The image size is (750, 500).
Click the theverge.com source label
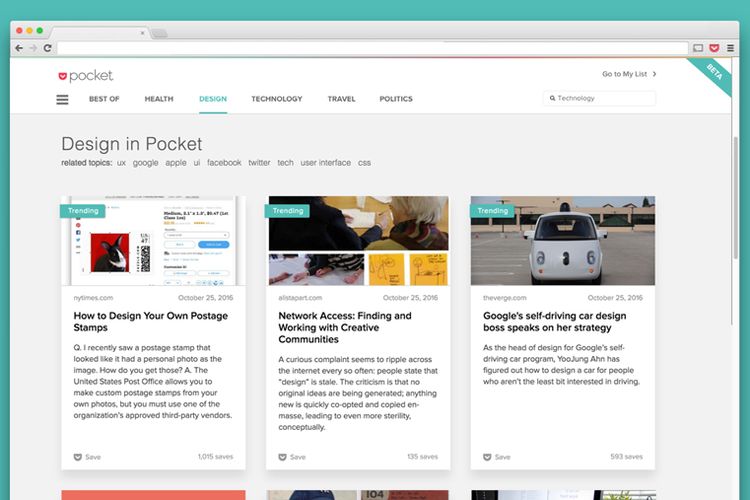[x=505, y=298]
